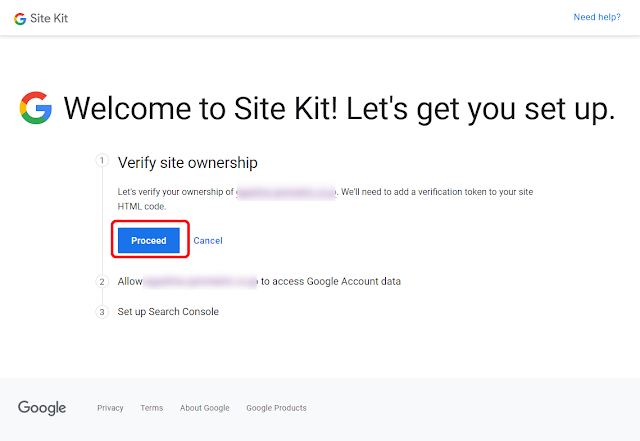Click the large Google G logo
The width and height of the screenshot is (640, 441).
pyautogui.click(x=36, y=108)
